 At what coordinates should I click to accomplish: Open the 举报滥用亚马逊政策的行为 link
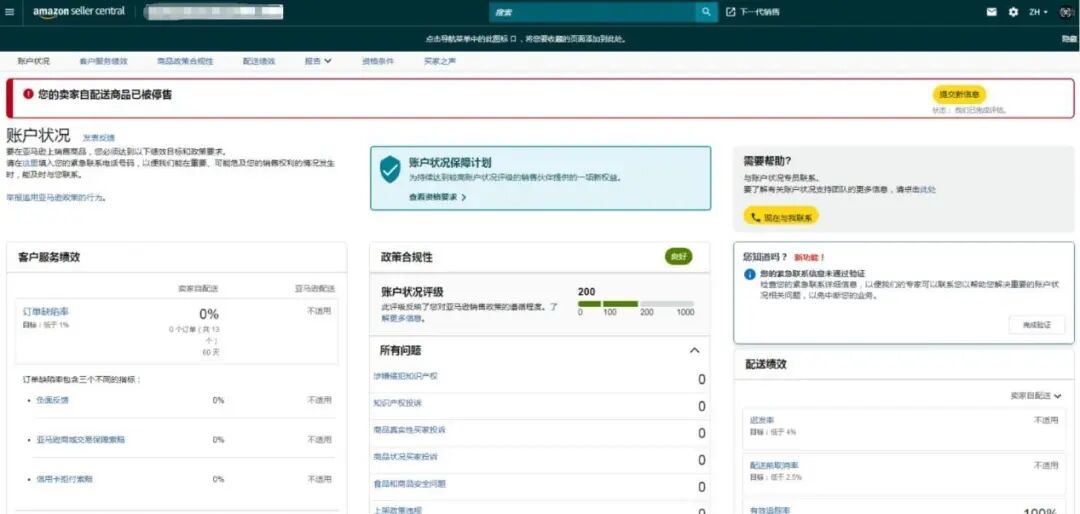pos(56,198)
